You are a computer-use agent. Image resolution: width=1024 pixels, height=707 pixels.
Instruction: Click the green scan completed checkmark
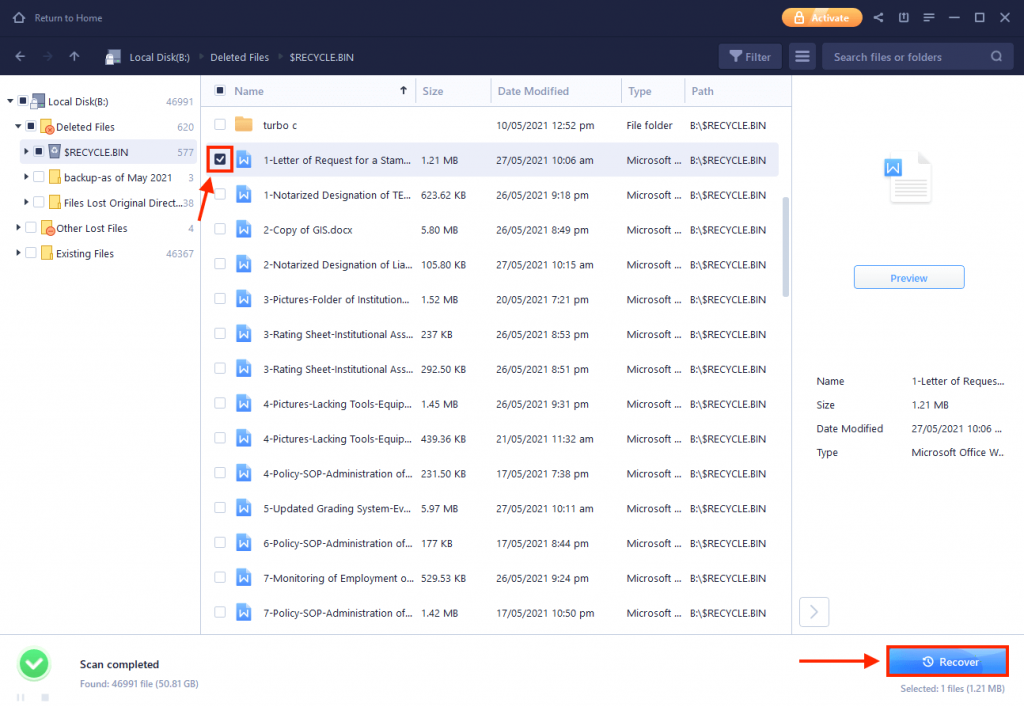(33, 664)
